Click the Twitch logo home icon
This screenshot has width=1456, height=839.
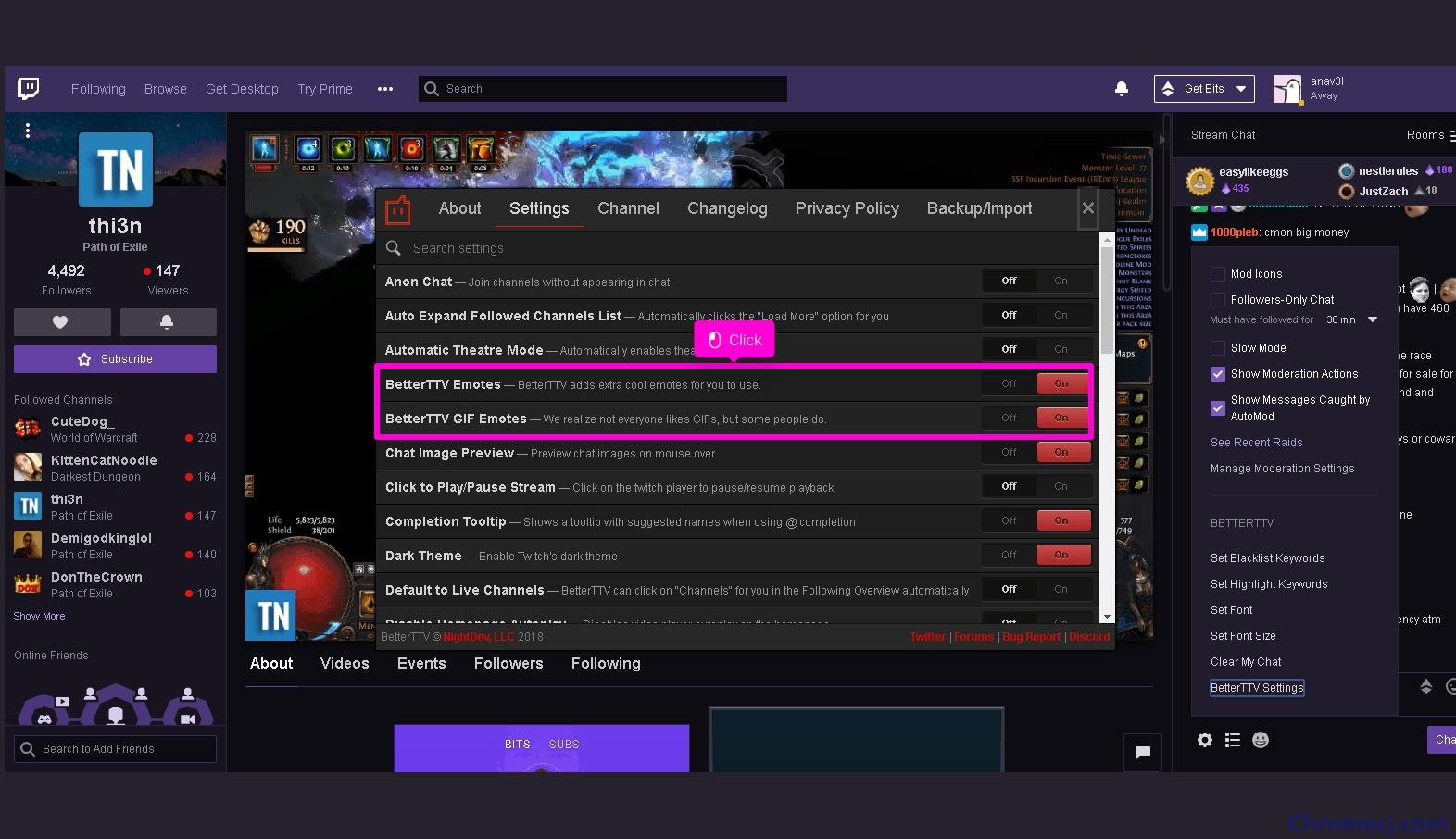[x=29, y=88]
